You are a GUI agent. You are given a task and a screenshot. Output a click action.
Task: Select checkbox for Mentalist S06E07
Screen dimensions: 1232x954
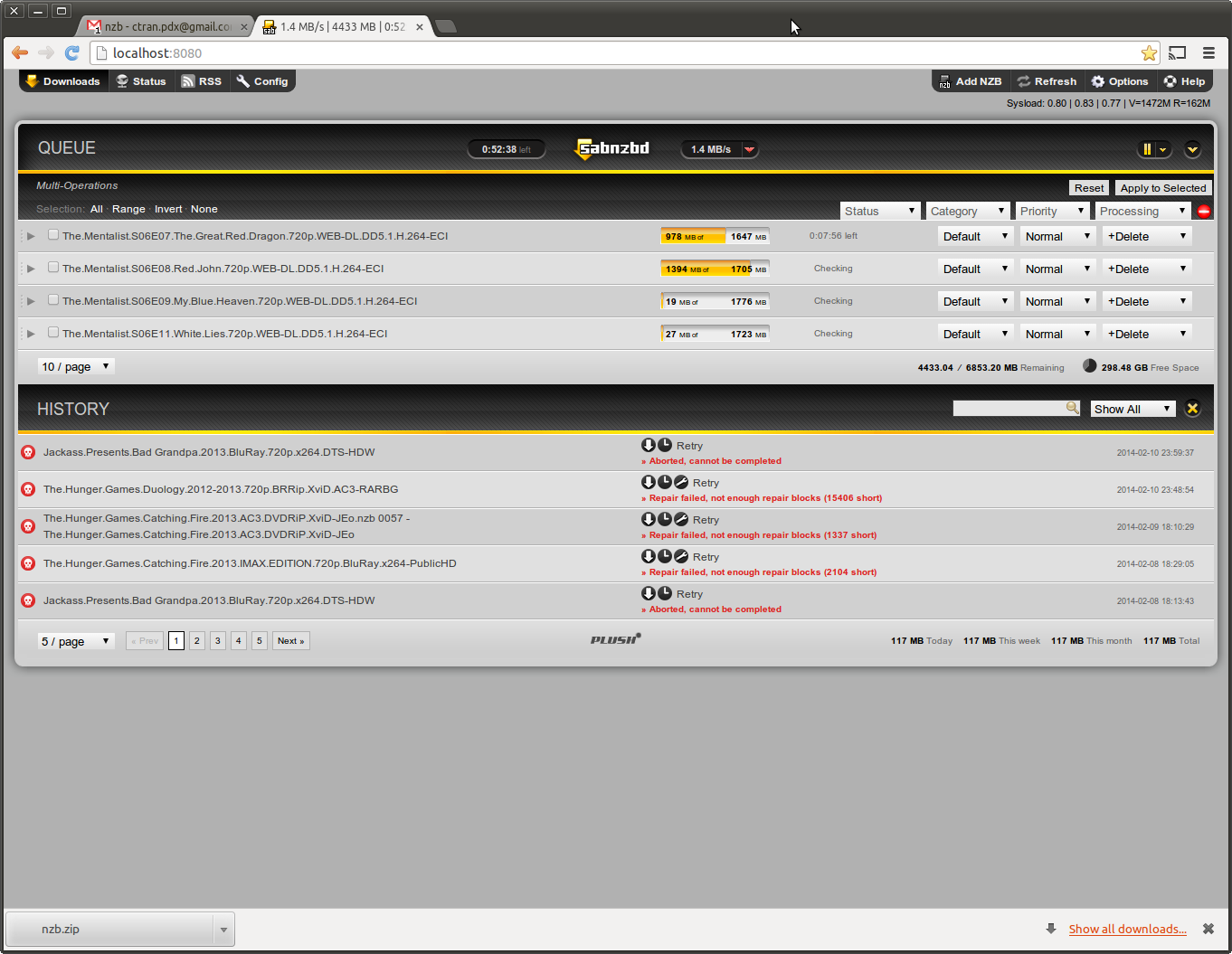(x=53, y=234)
